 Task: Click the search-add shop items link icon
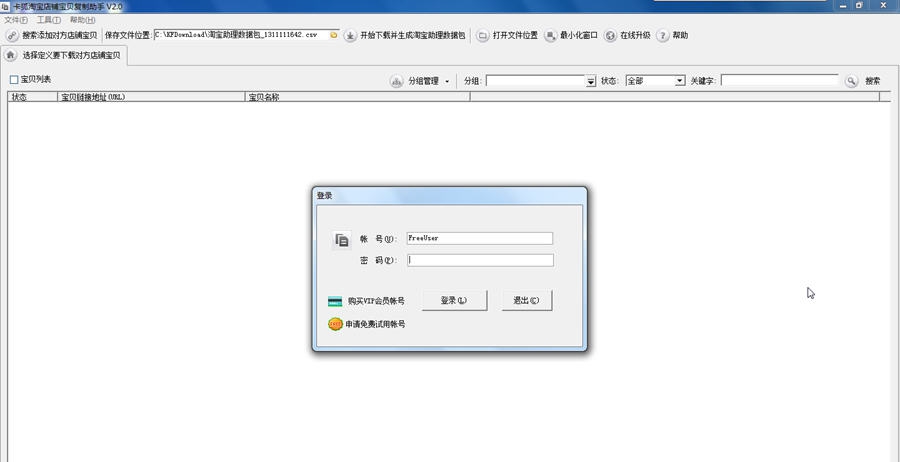point(12,36)
